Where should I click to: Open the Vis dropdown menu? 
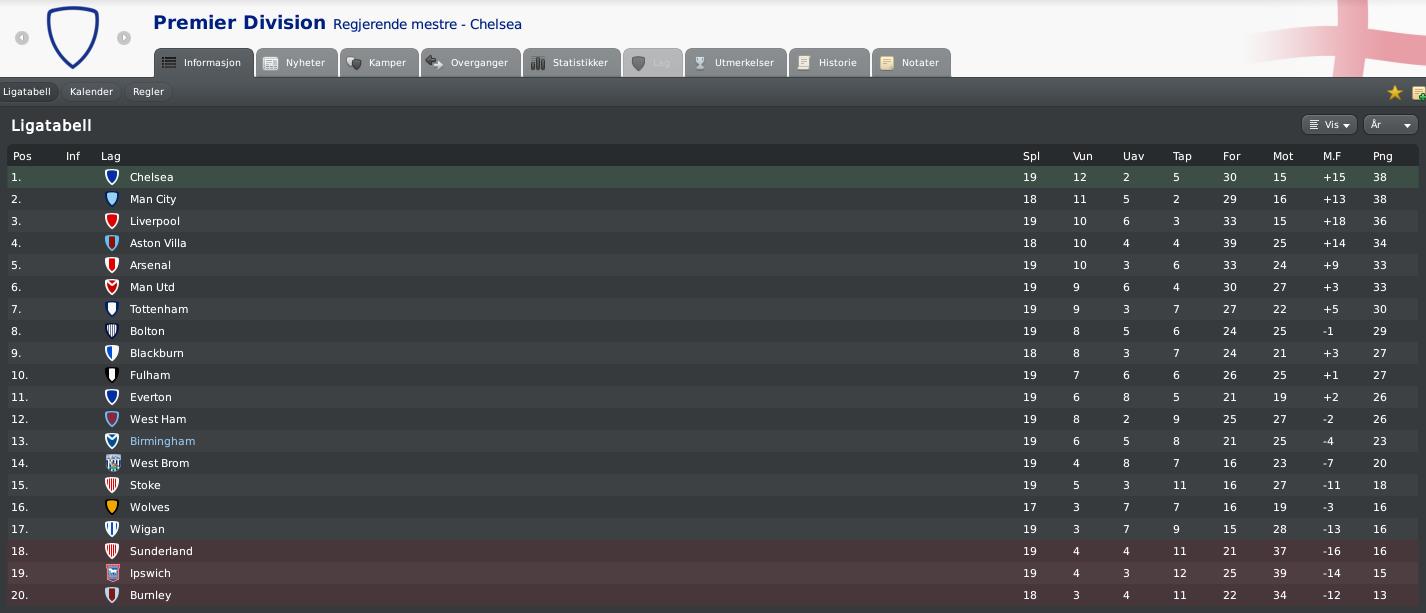1329,125
